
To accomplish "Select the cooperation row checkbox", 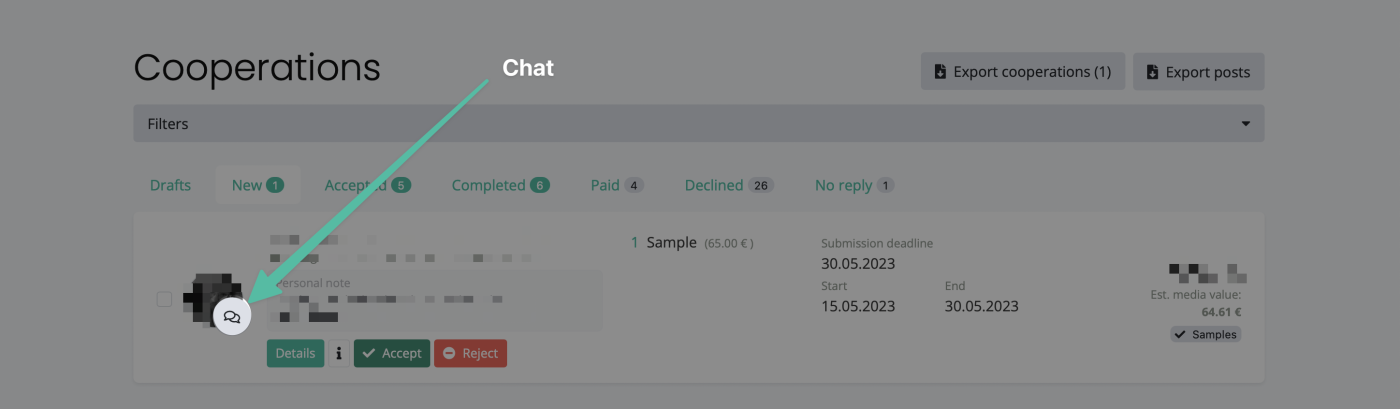I will click(x=164, y=299).
